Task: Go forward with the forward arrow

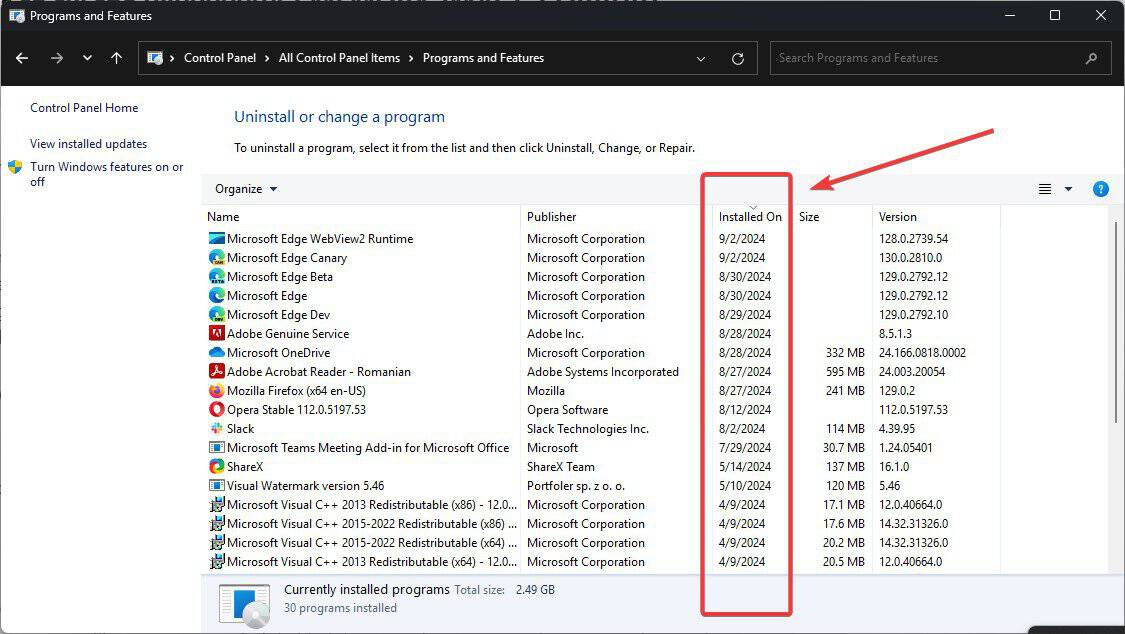Action: click(x=57, y=58)
